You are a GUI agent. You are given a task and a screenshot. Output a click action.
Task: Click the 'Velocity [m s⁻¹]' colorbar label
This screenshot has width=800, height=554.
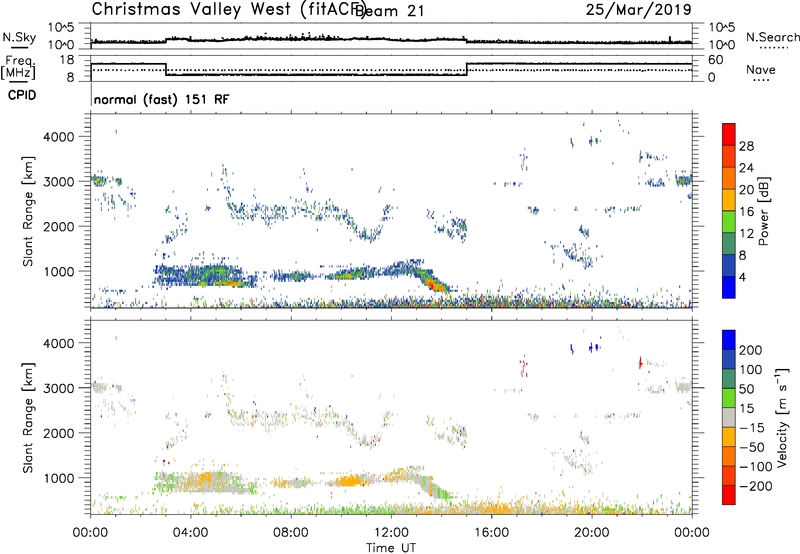[x=782, y=417]
